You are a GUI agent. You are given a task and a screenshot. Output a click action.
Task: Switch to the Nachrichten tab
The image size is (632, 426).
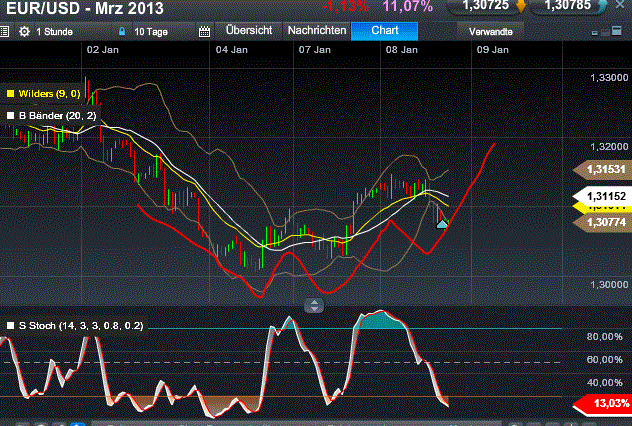(316, 31)
